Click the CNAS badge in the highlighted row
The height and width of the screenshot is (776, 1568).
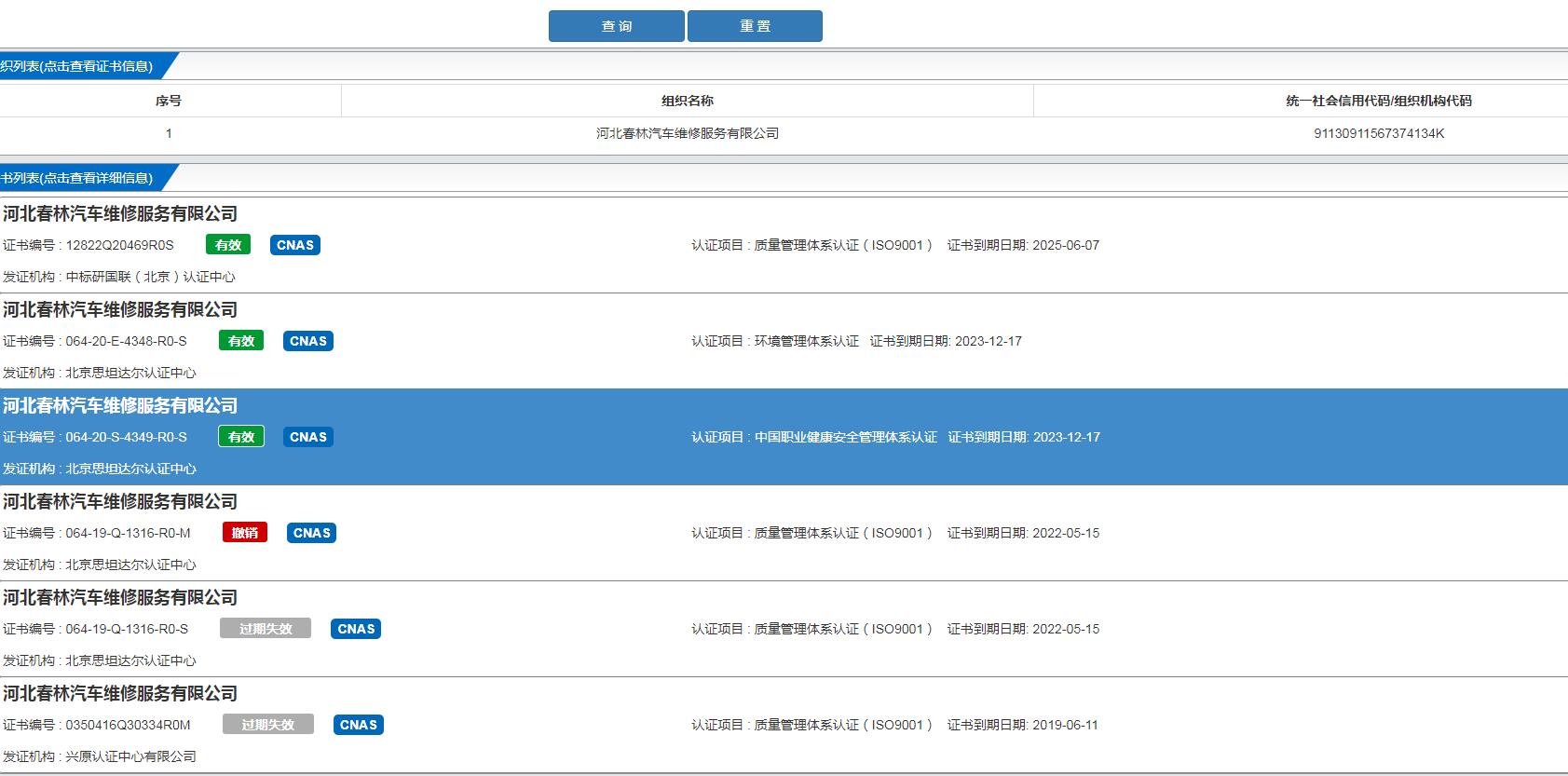pos(308,437)
